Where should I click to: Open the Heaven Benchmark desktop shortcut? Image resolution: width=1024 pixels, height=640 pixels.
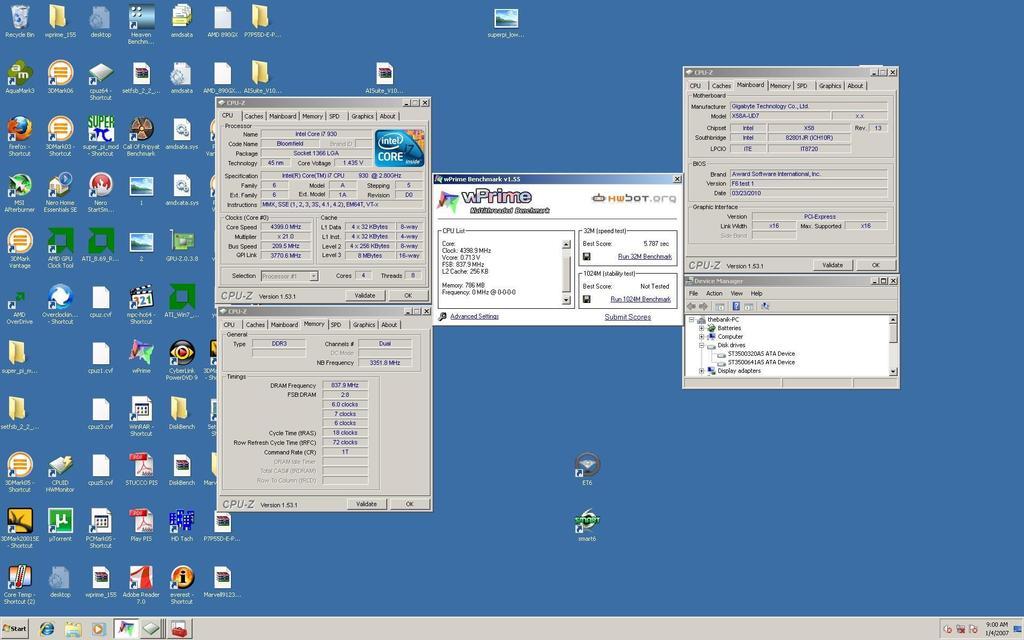click(141, 24)
